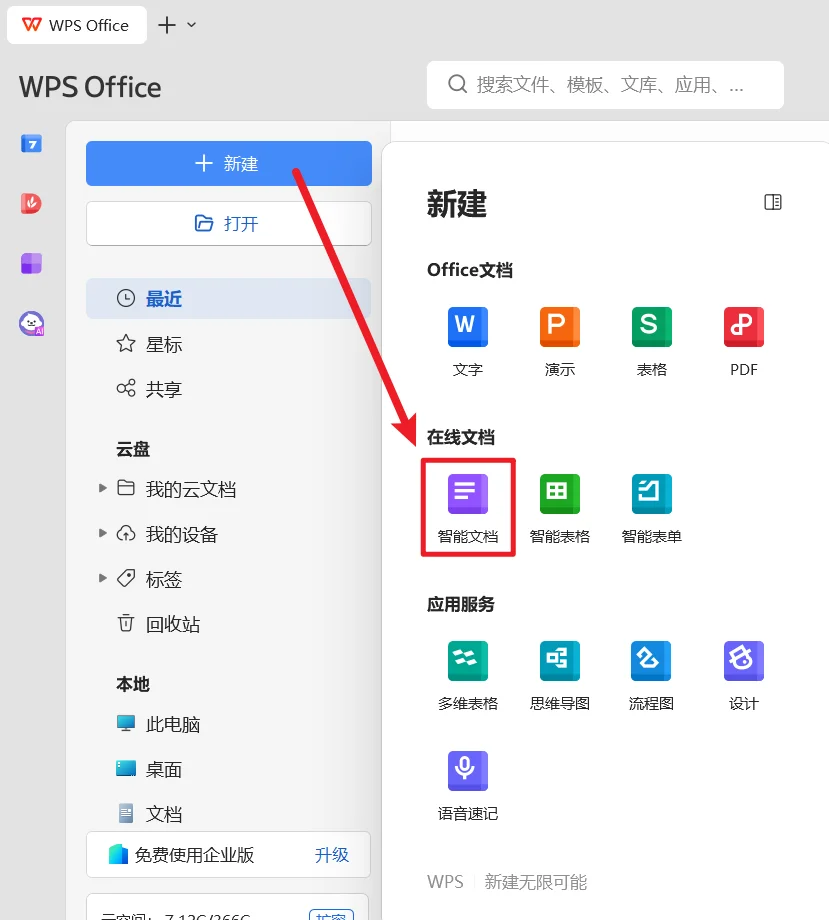The width and height of the screenshot is (829, 920).
Task: Open the dropdown arrow next to the plus tab
Action: point(191,25)
